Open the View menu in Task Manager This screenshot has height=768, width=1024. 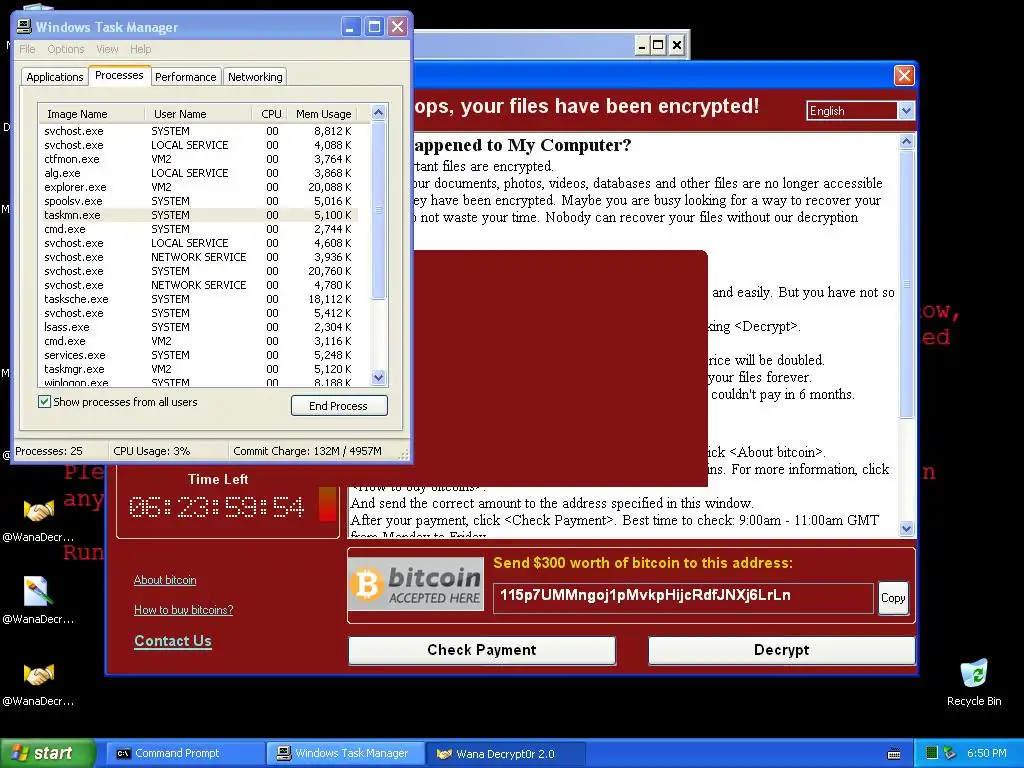107,49
